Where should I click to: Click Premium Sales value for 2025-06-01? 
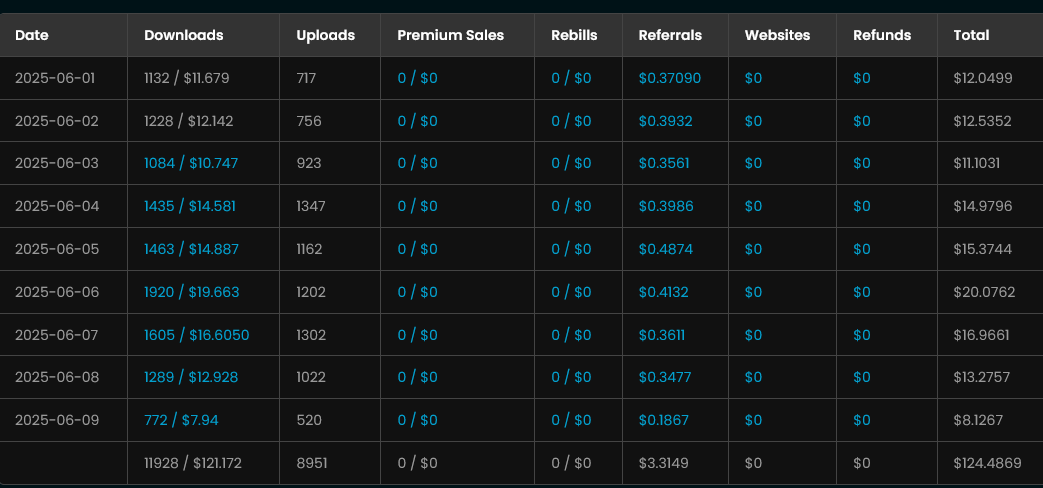pos(418,78)
